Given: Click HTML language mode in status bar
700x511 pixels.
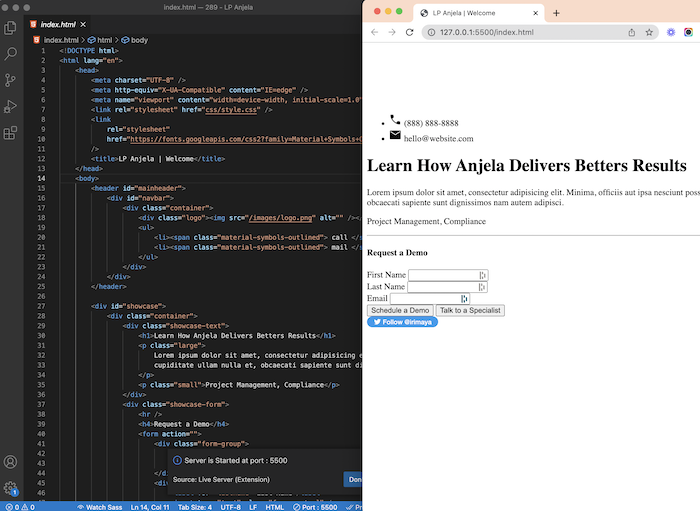Looking at the screenshot, I should click(275, 507).
